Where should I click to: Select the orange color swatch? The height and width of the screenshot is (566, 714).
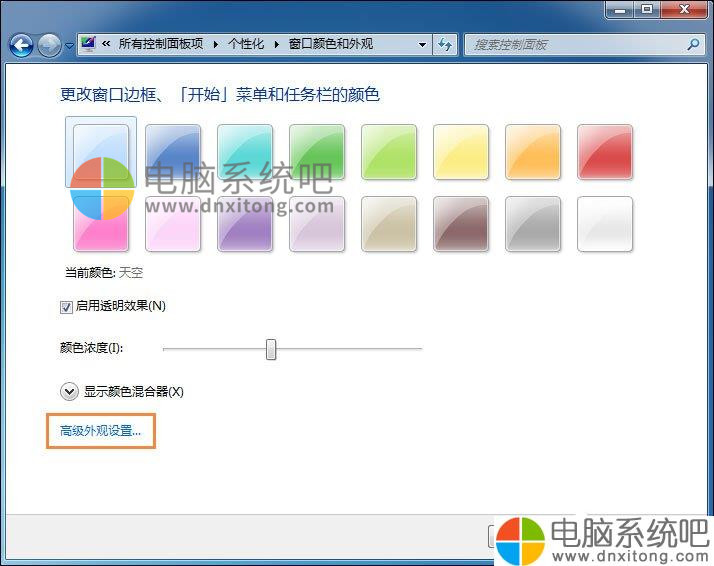pyautogui.click(x=533, y=152)
